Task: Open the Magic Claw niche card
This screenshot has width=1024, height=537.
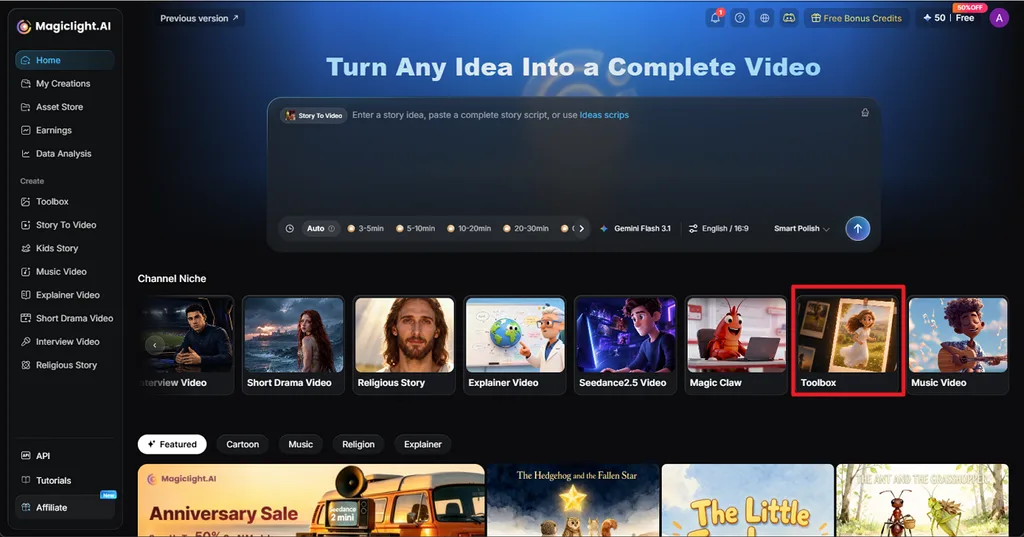Action: [x=736, y=345]
